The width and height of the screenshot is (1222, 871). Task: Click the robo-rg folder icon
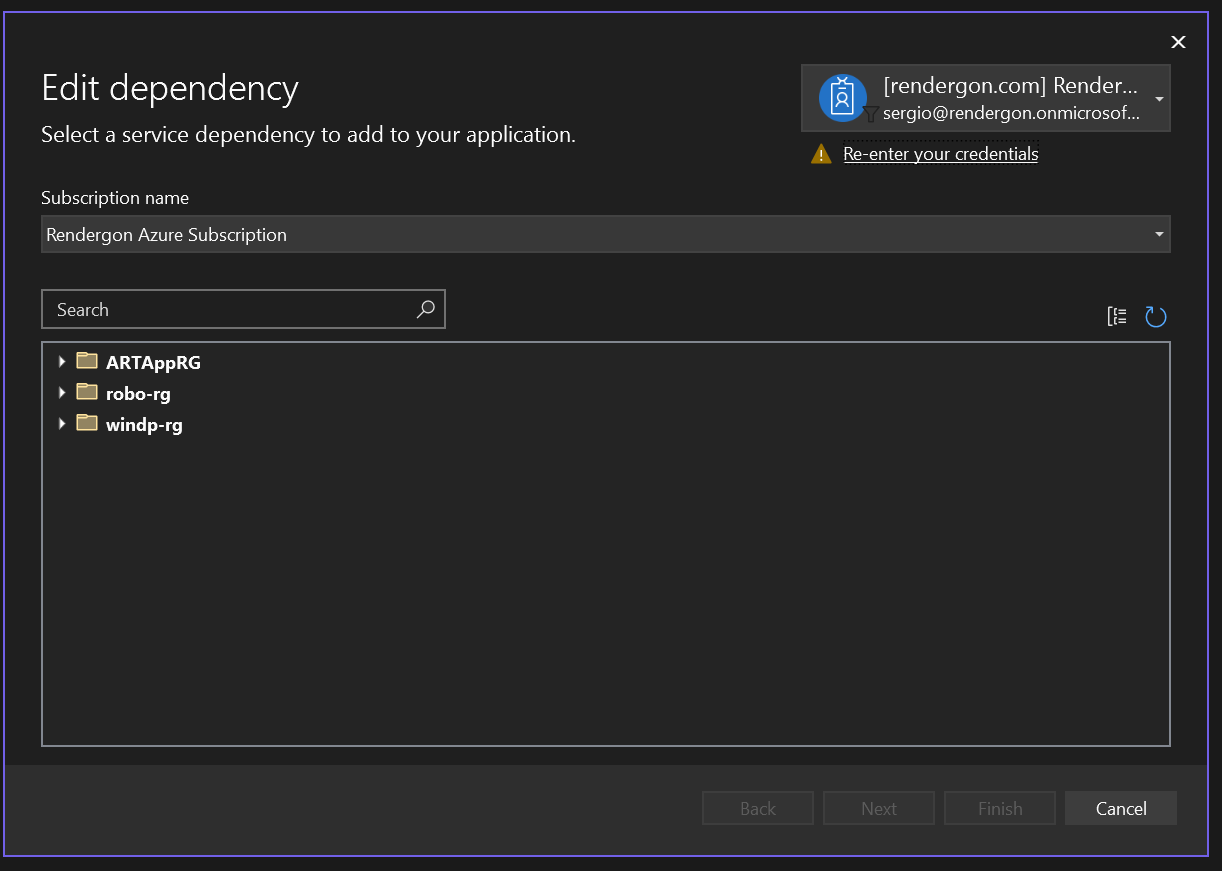tap(87, 392)
